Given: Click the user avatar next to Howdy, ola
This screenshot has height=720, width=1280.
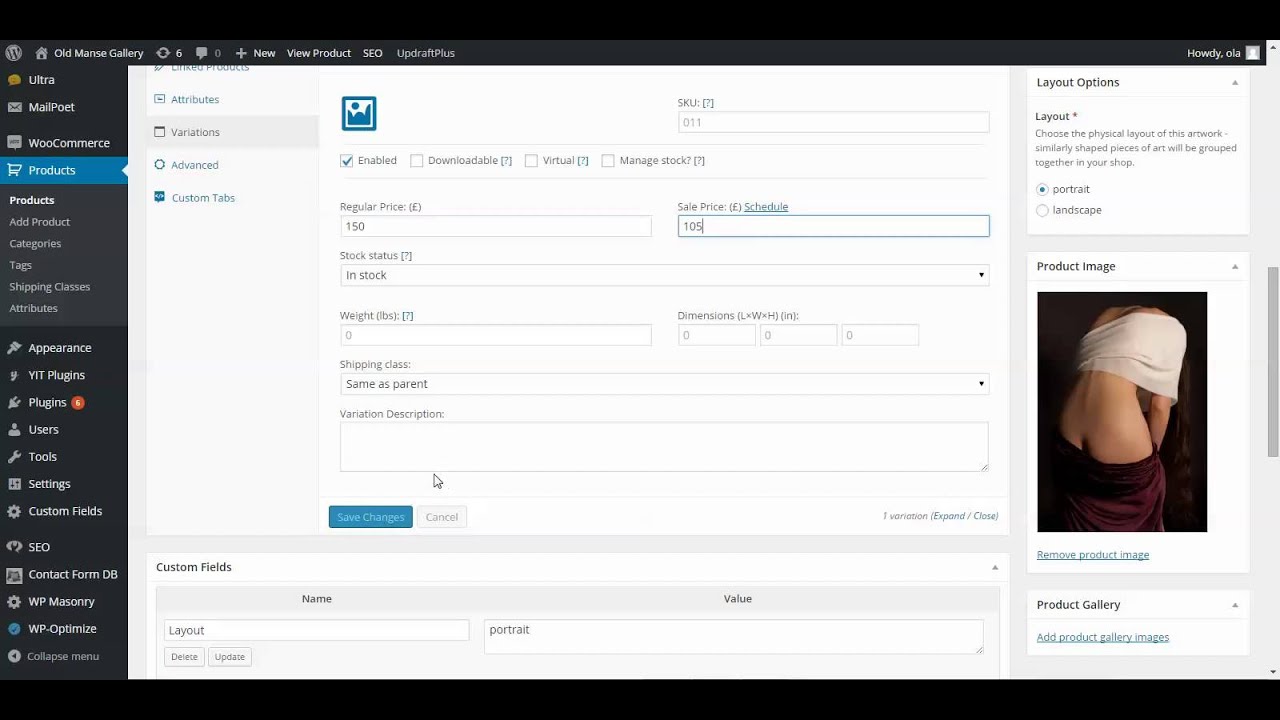Looking at the screenshot, I should pos(1252,53).
